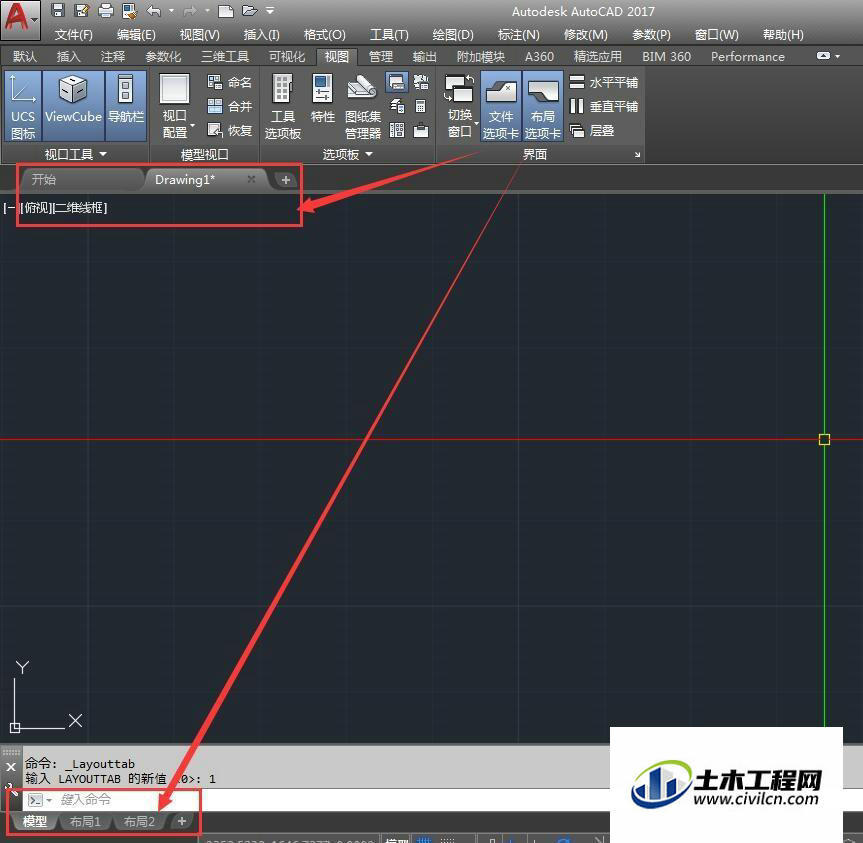Click the Open folder icon
This screenshot has width=863, height=843.
coord(249,10)
